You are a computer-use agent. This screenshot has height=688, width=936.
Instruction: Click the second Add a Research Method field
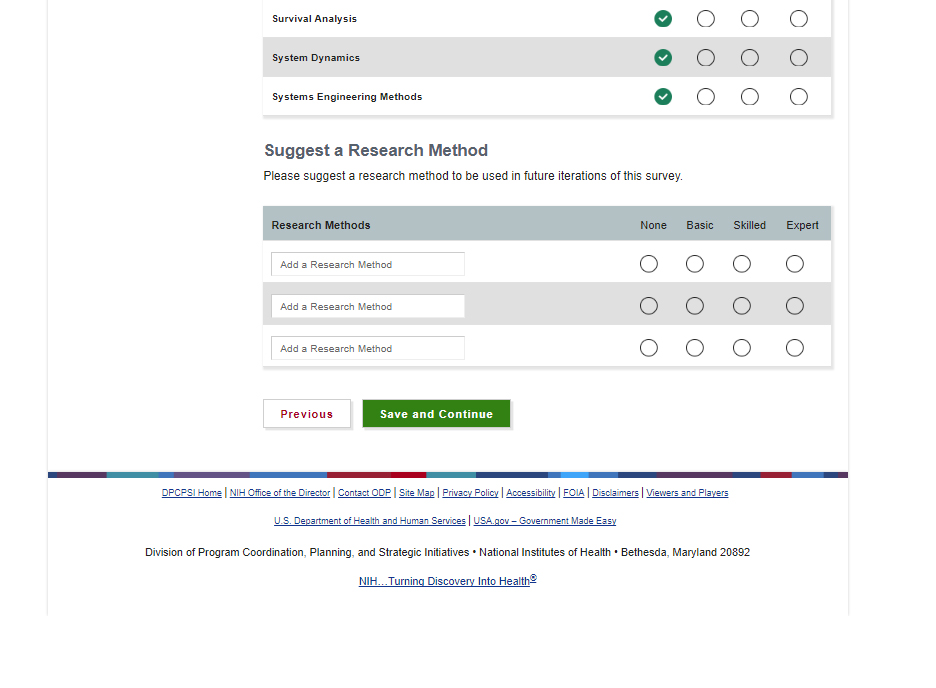[367, 307]
